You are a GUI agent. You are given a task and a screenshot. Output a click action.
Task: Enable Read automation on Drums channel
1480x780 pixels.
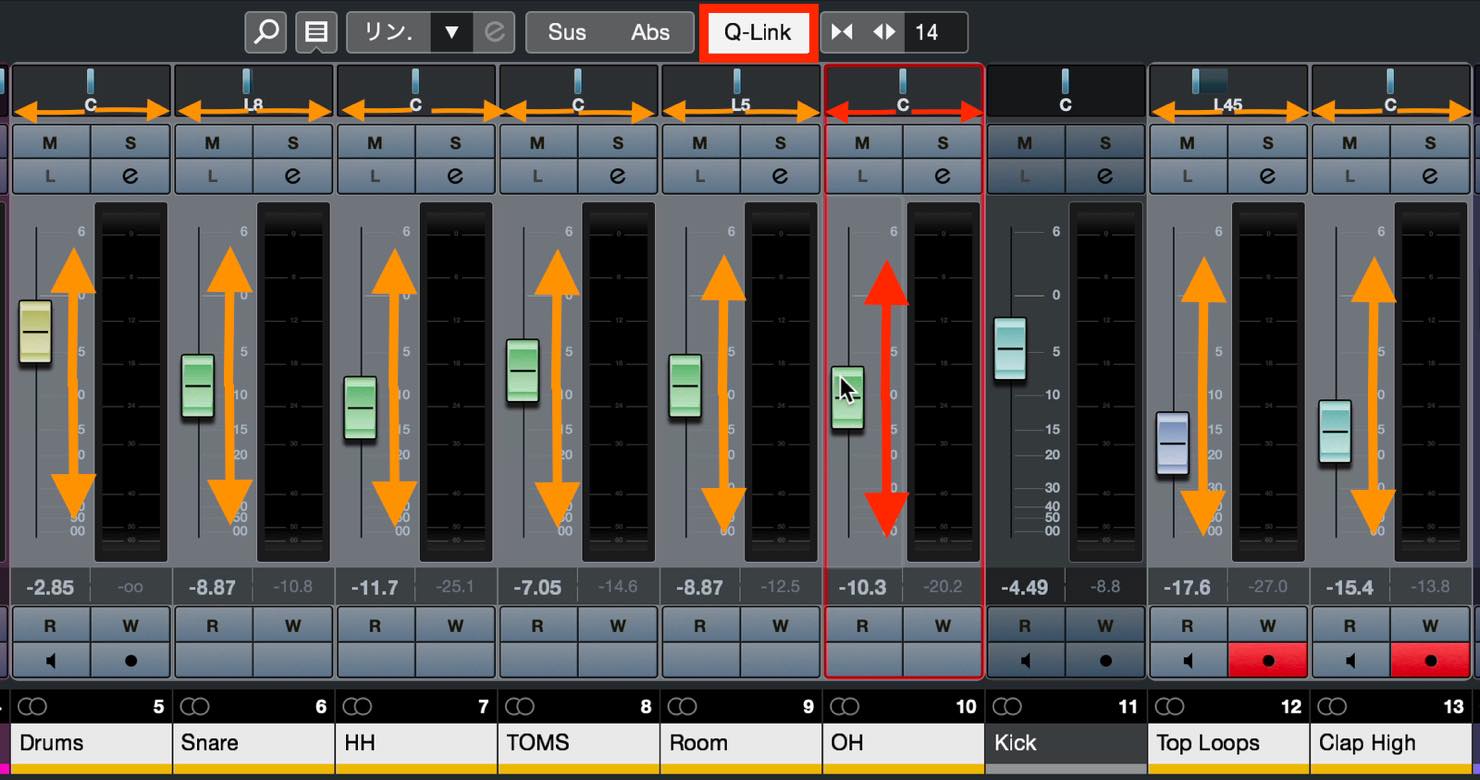[50, 626]
